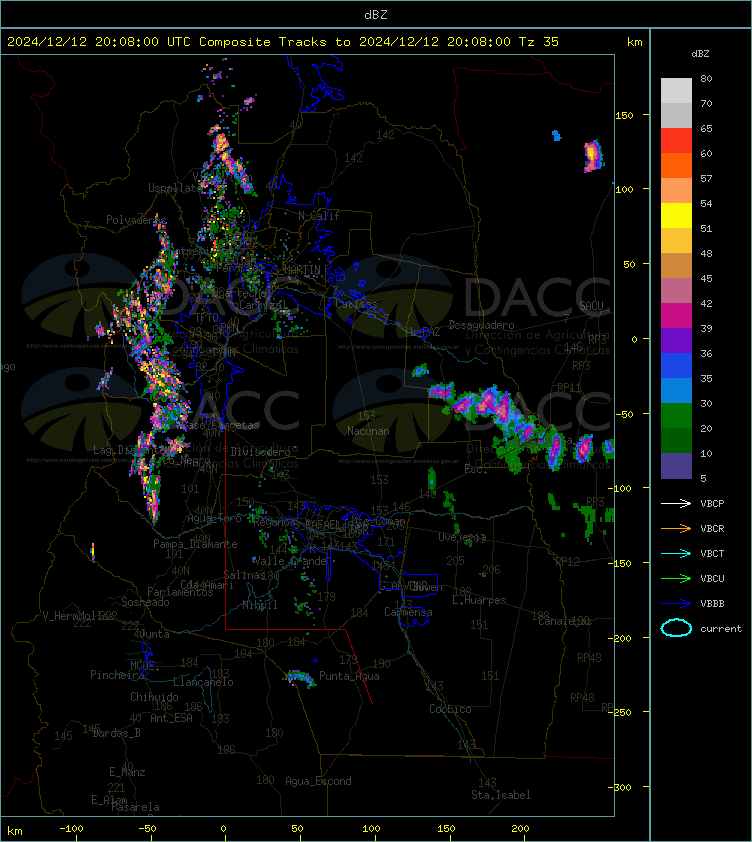The image size is (752, 842).
Task: Pick the purple swatch between 39 and 36 dBZ
Action: pyautogui.click(x=676, y=340)
